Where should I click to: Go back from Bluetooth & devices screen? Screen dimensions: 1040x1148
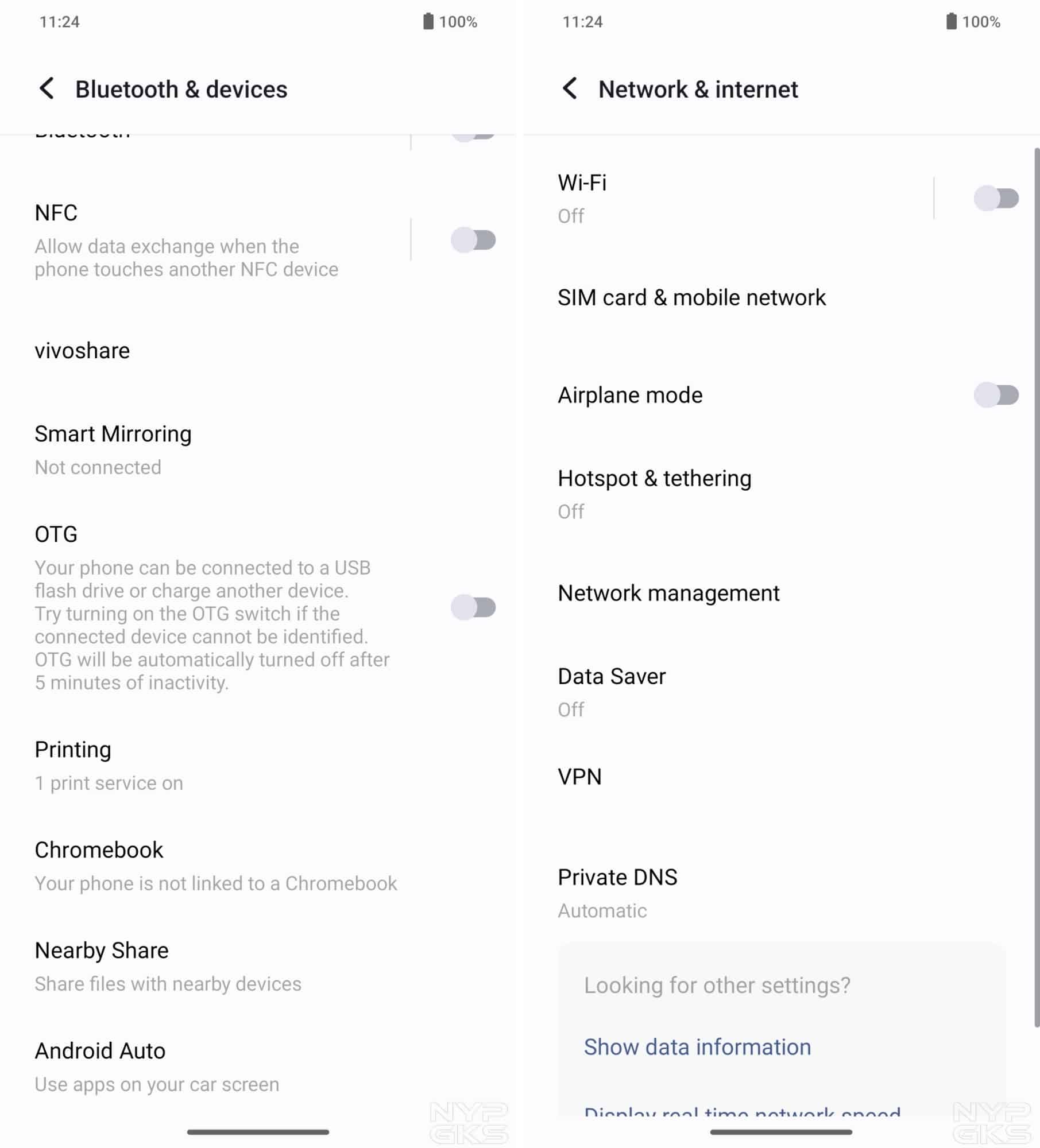(x=47, y=89)
